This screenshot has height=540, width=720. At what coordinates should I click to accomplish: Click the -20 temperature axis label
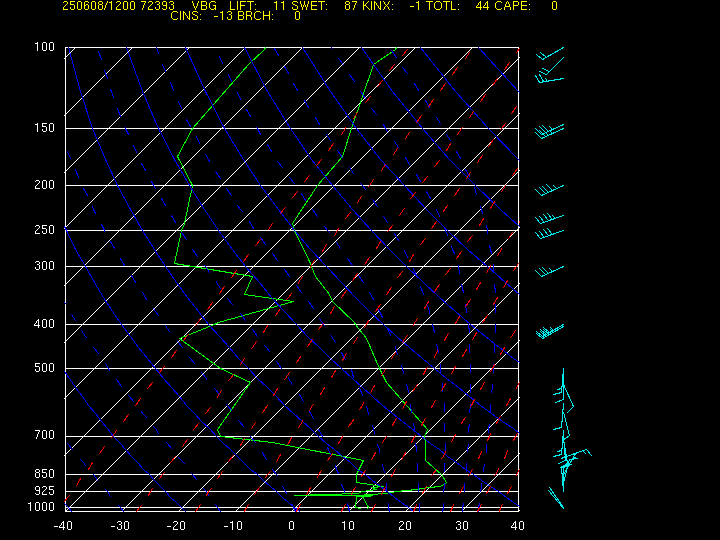(176, 526)
